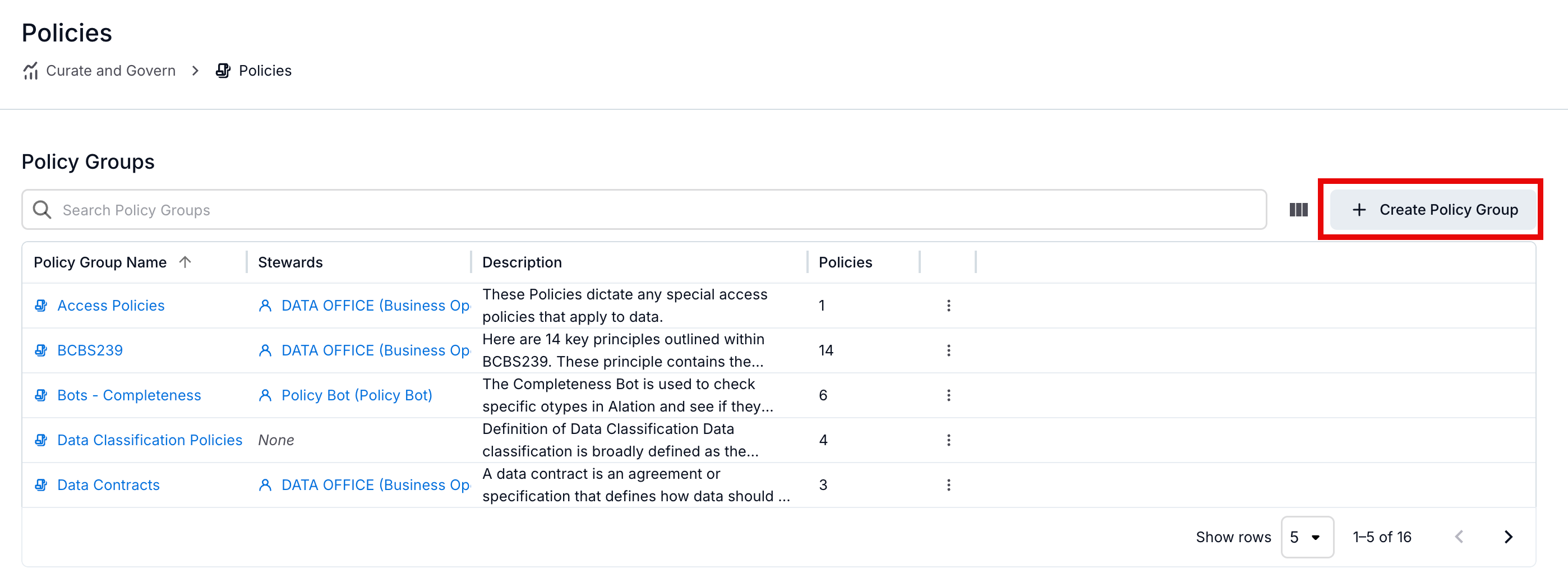Open the Policy Bot steward profile

[x=356, y=395]
